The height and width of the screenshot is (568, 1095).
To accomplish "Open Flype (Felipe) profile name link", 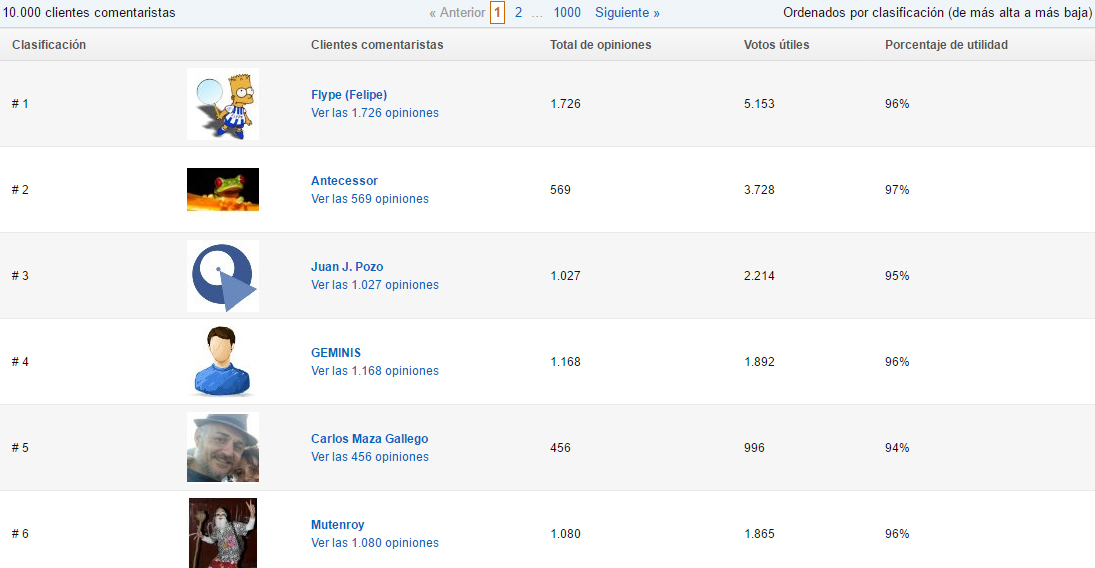I will pyautogui.click(x=349, y=95).
